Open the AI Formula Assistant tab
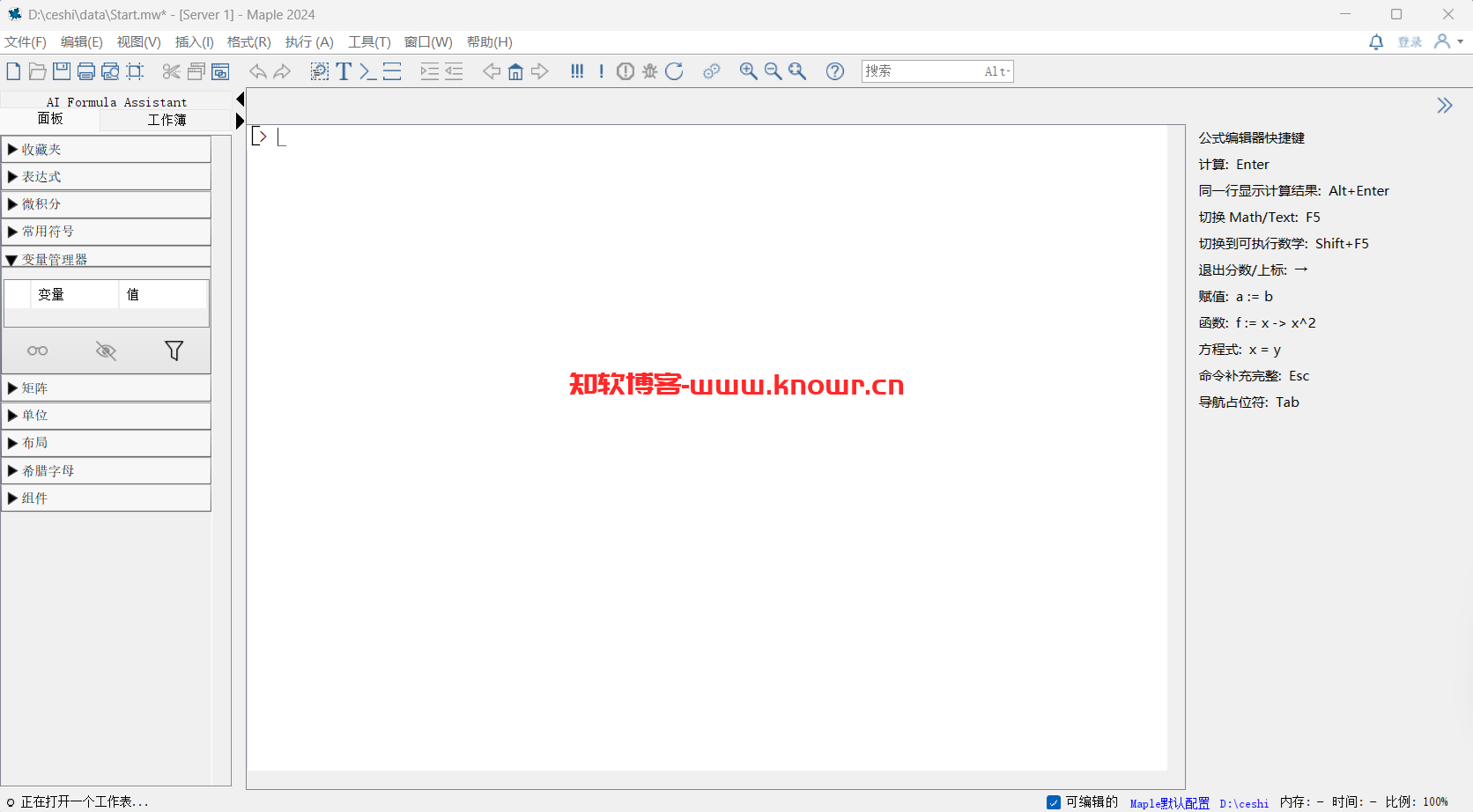1473x812 pixels. (x=116, y=102)
